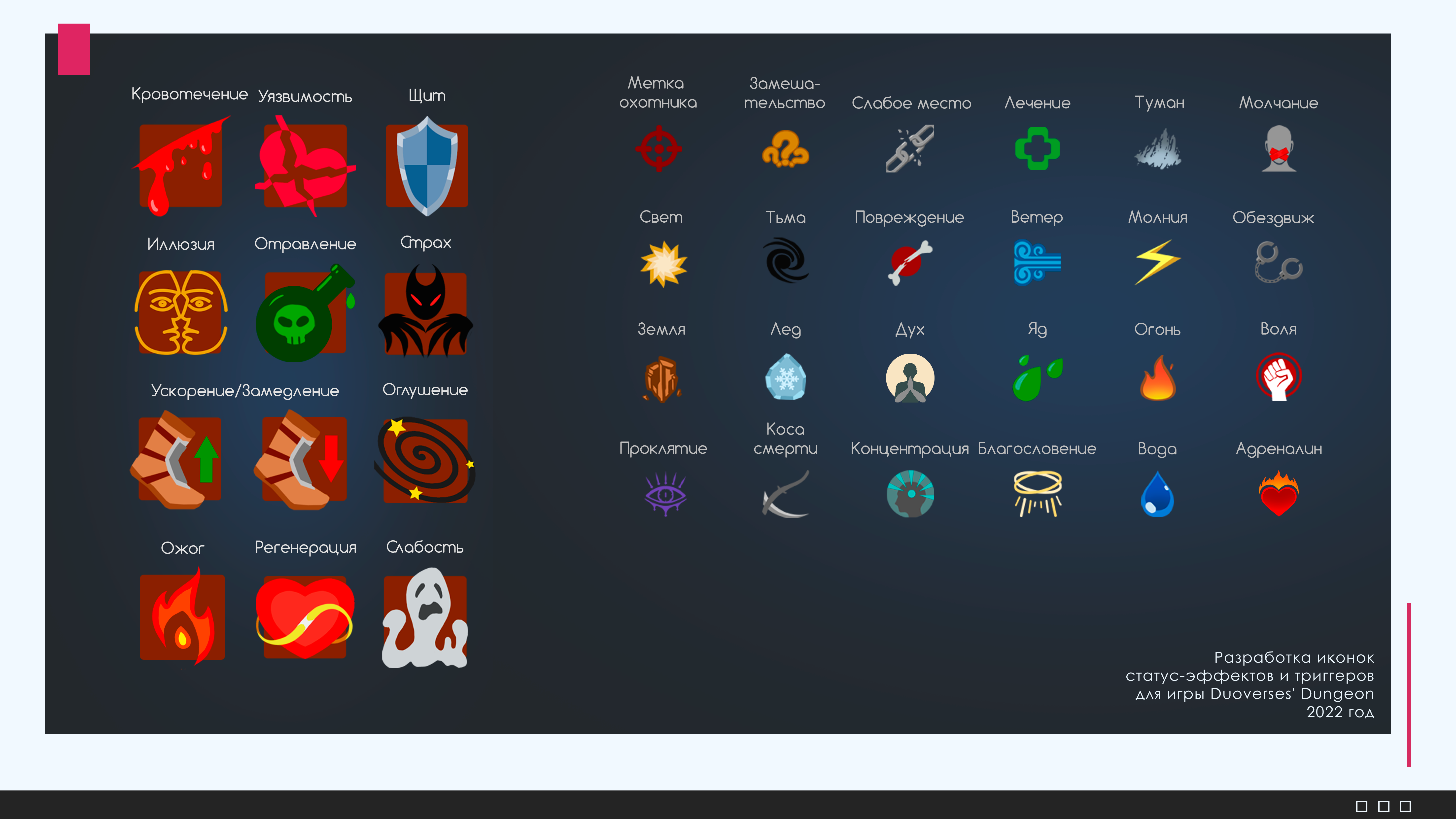Viewport: 1456px width, 819px height.
Task: Click the Благословение label text
Action: (x=1037, y=449)
